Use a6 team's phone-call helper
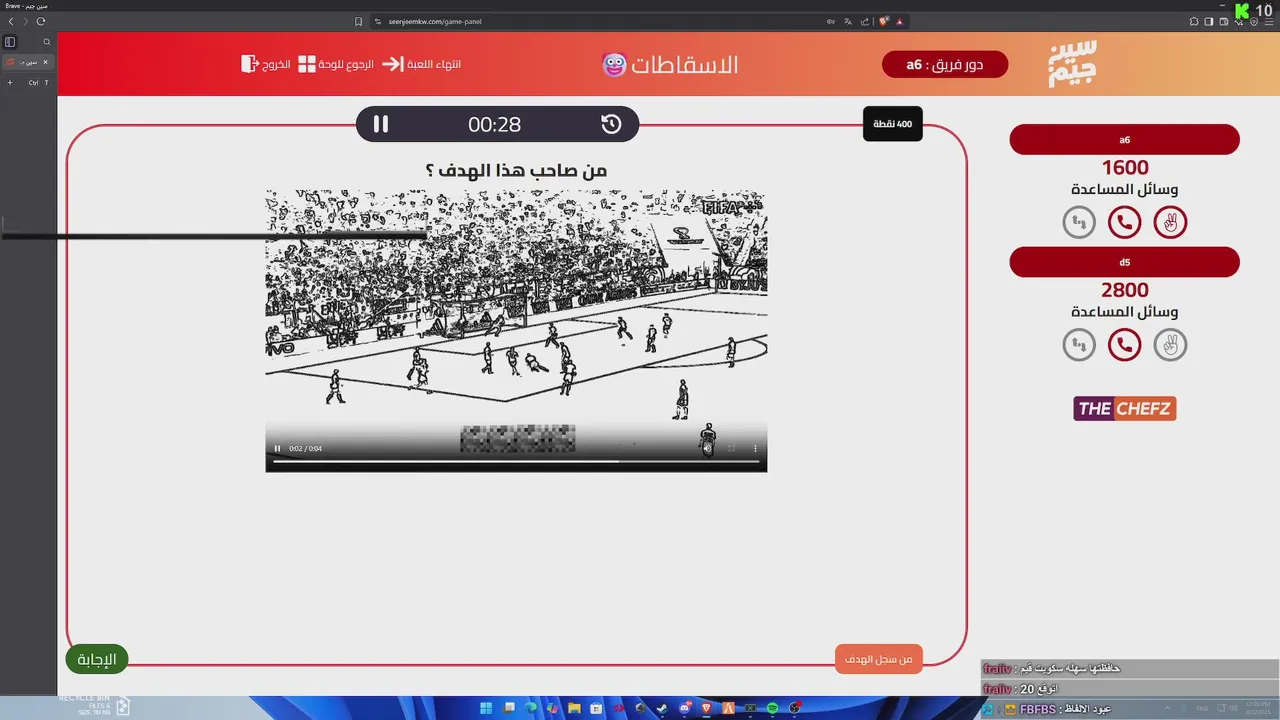Image resolution: width=1280 pixels, height=720 pixels. tap(1124, 222)
